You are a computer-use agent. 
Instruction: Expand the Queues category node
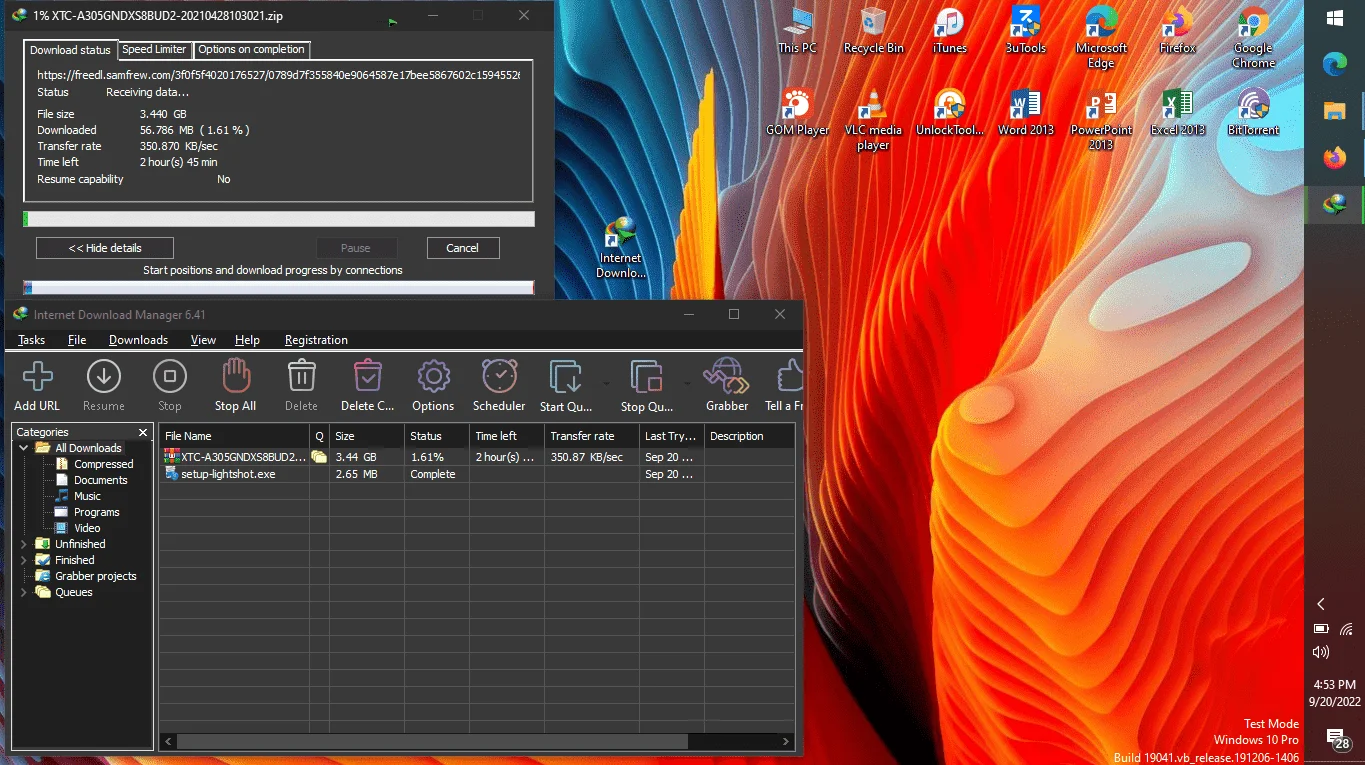coord(24,592)
